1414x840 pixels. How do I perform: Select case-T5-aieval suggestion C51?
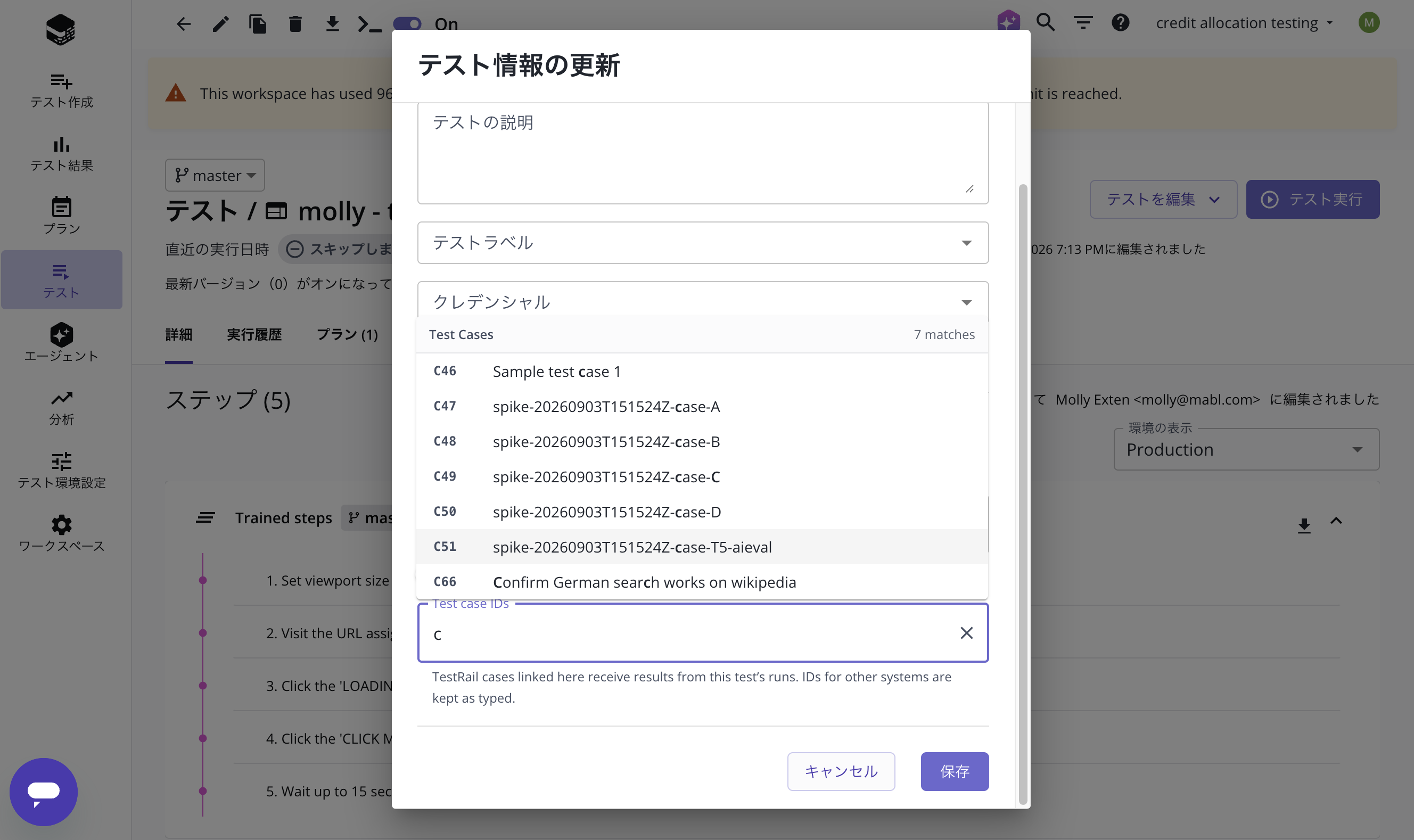click(x=702, y=547)
